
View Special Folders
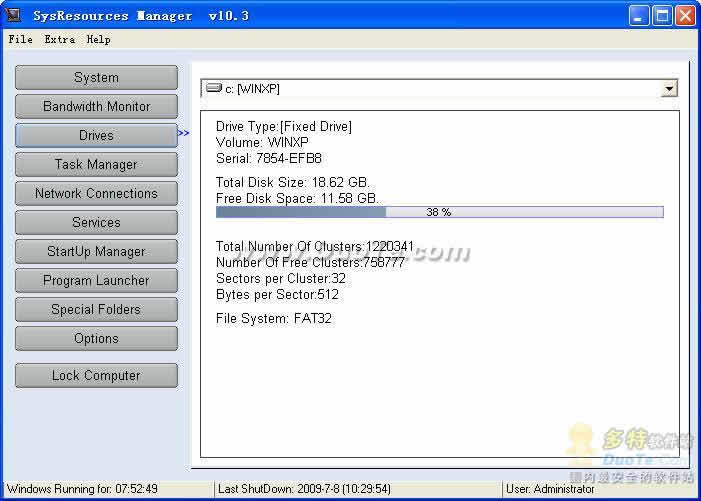click(96, 309)
